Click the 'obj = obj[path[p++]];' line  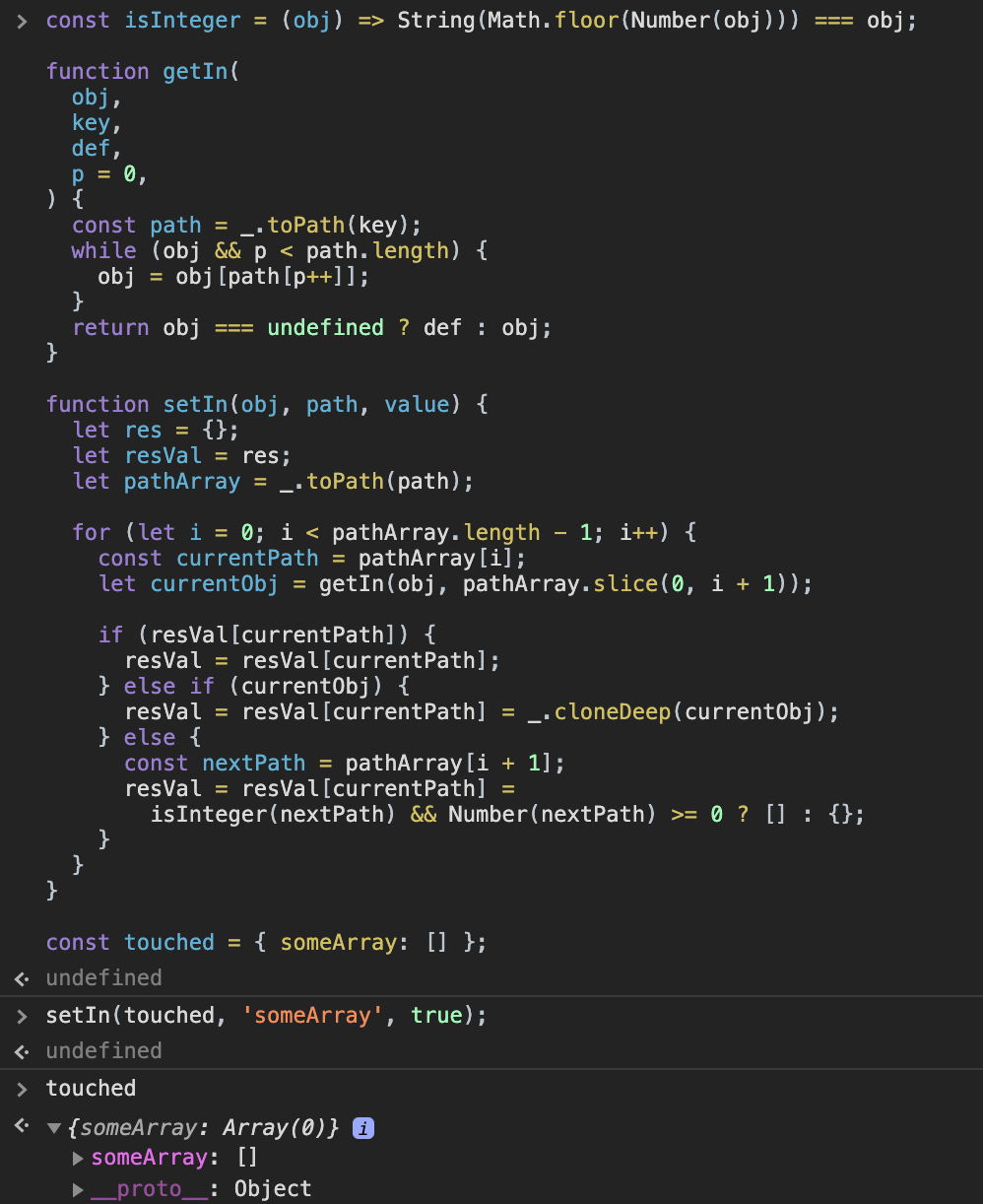click(x=233, y=276)
